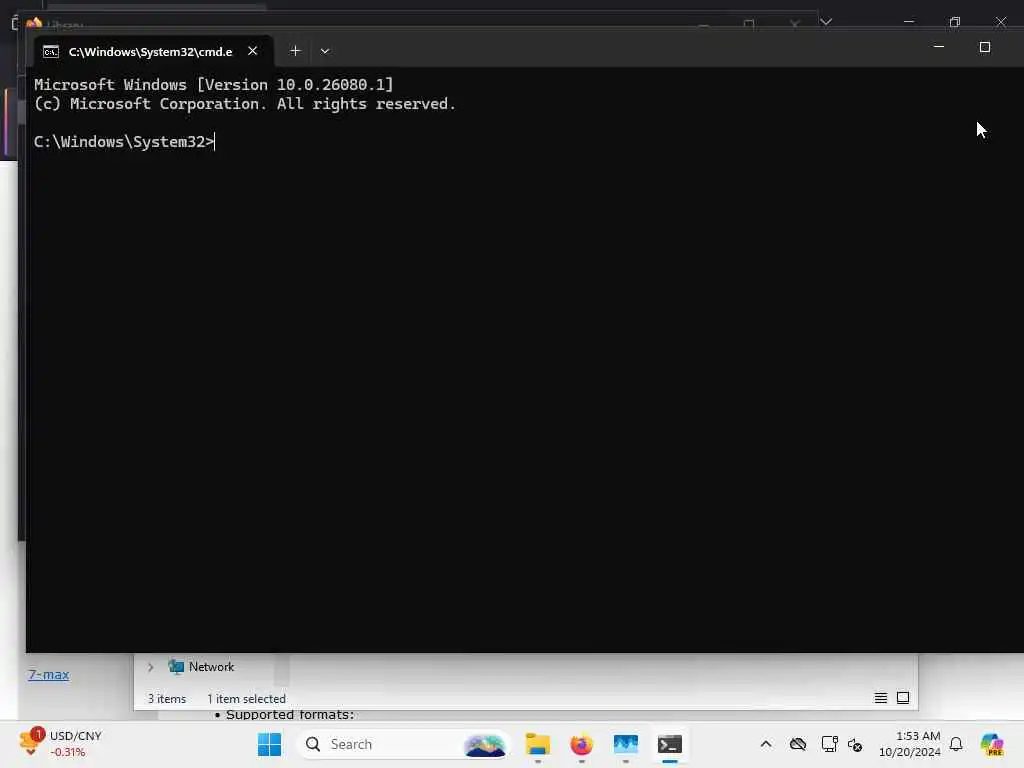Open the blue monitor app on taskbar
The width and height of the screenshot is (1024, 768).
pyautogui.click(x=626, y=744)
